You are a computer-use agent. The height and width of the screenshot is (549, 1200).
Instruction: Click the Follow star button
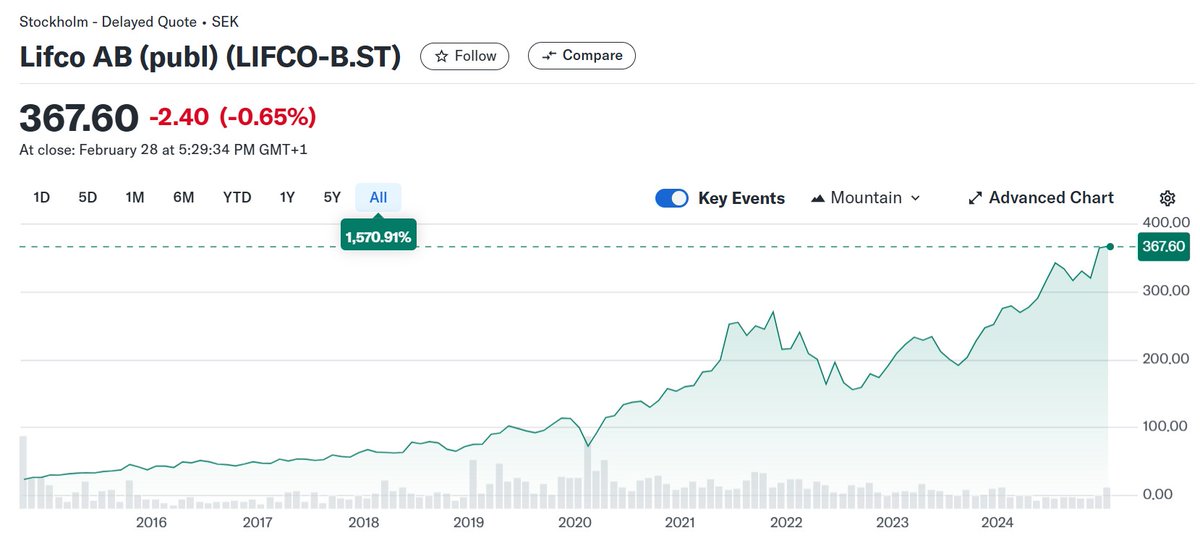[465, 56]
